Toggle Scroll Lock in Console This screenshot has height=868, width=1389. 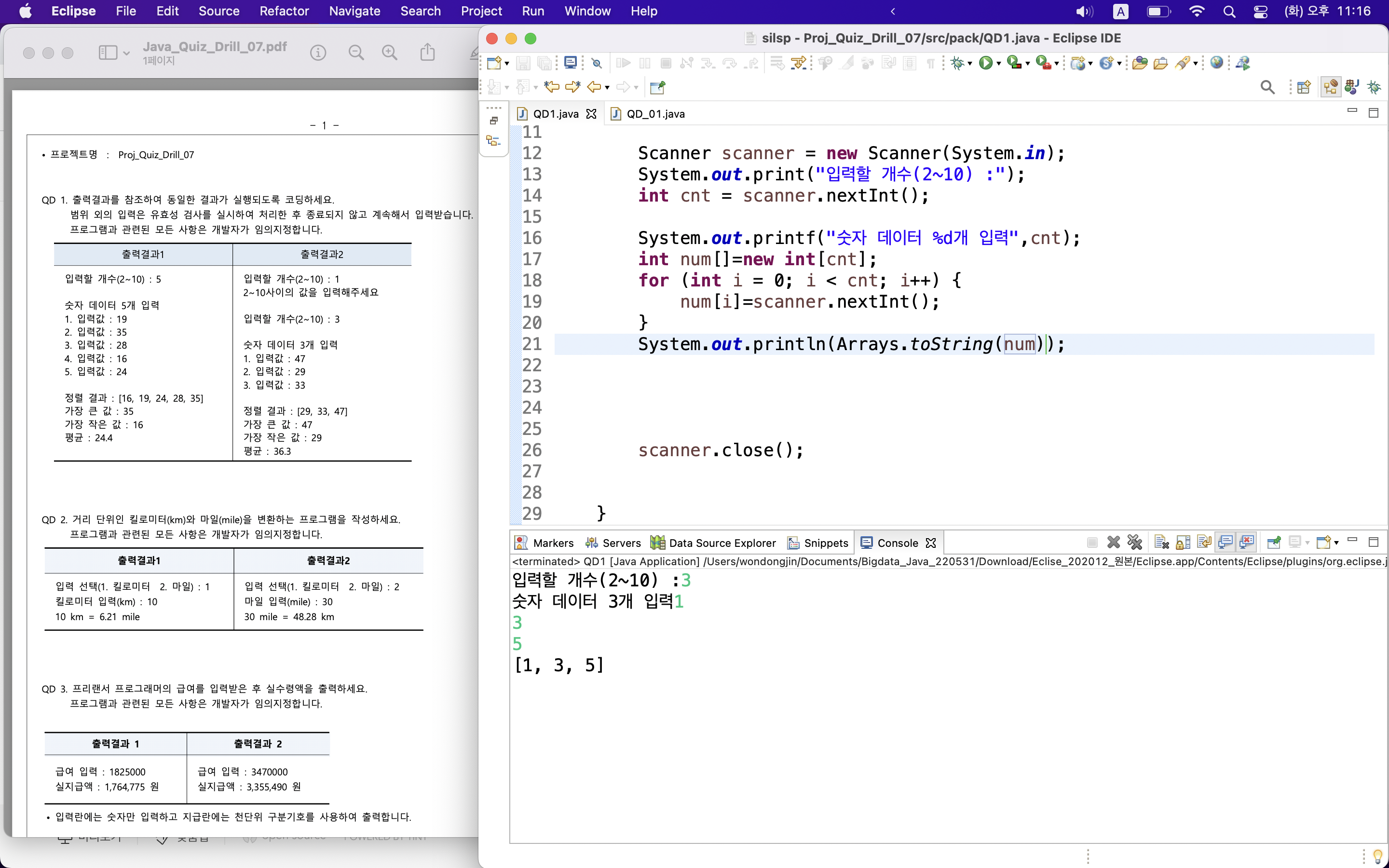1183,542
